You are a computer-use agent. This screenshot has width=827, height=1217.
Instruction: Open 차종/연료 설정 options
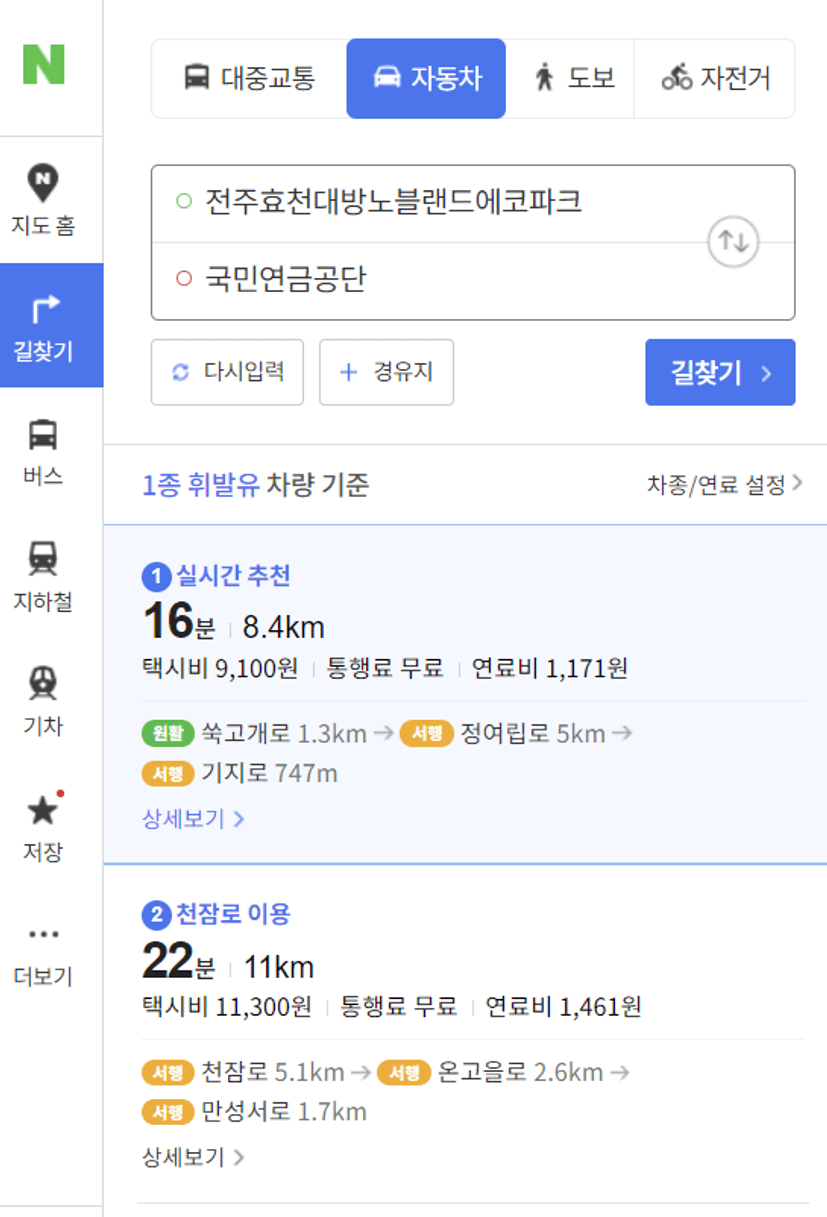click(725, 485)
